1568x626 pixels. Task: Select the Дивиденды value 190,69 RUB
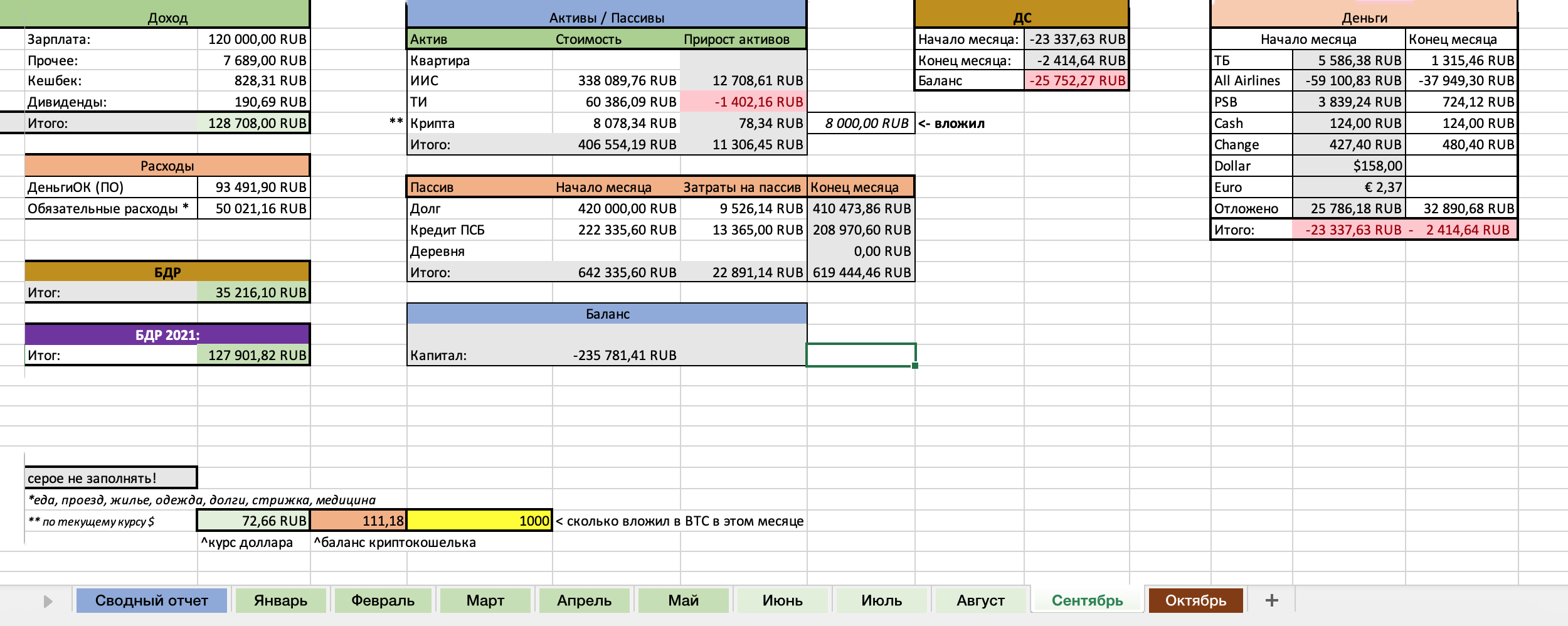click(x=253, y=102)
